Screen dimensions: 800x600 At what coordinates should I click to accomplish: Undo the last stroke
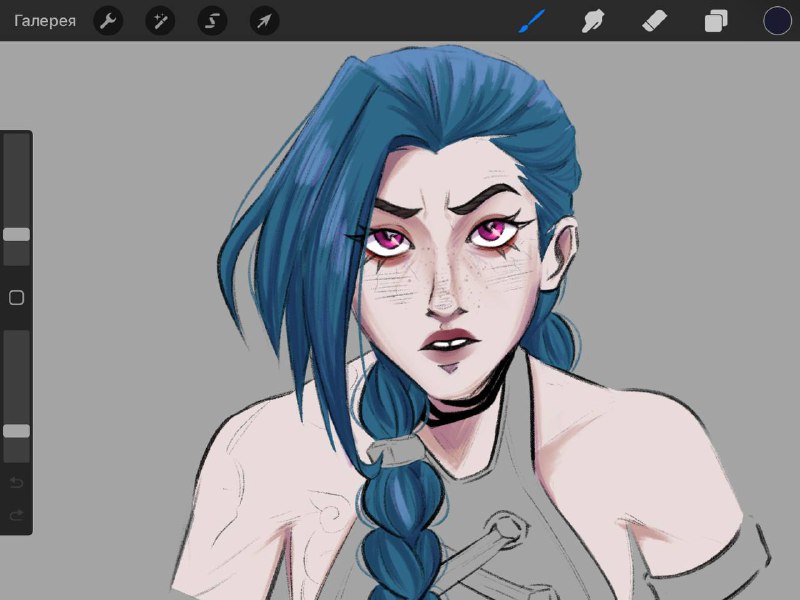(16, 483)
